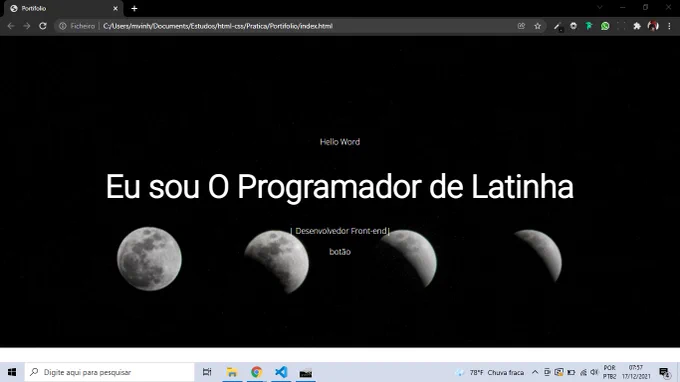The image size is (680, 382).
Task: Show hidden system tray icons
Action: pyautogui.click(x=535, y=372)
